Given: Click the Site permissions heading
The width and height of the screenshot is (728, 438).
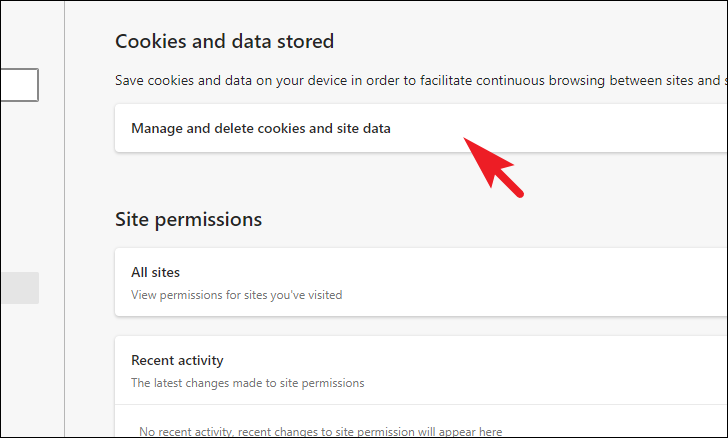Looking at the screenshot, I should coord(188,220).
